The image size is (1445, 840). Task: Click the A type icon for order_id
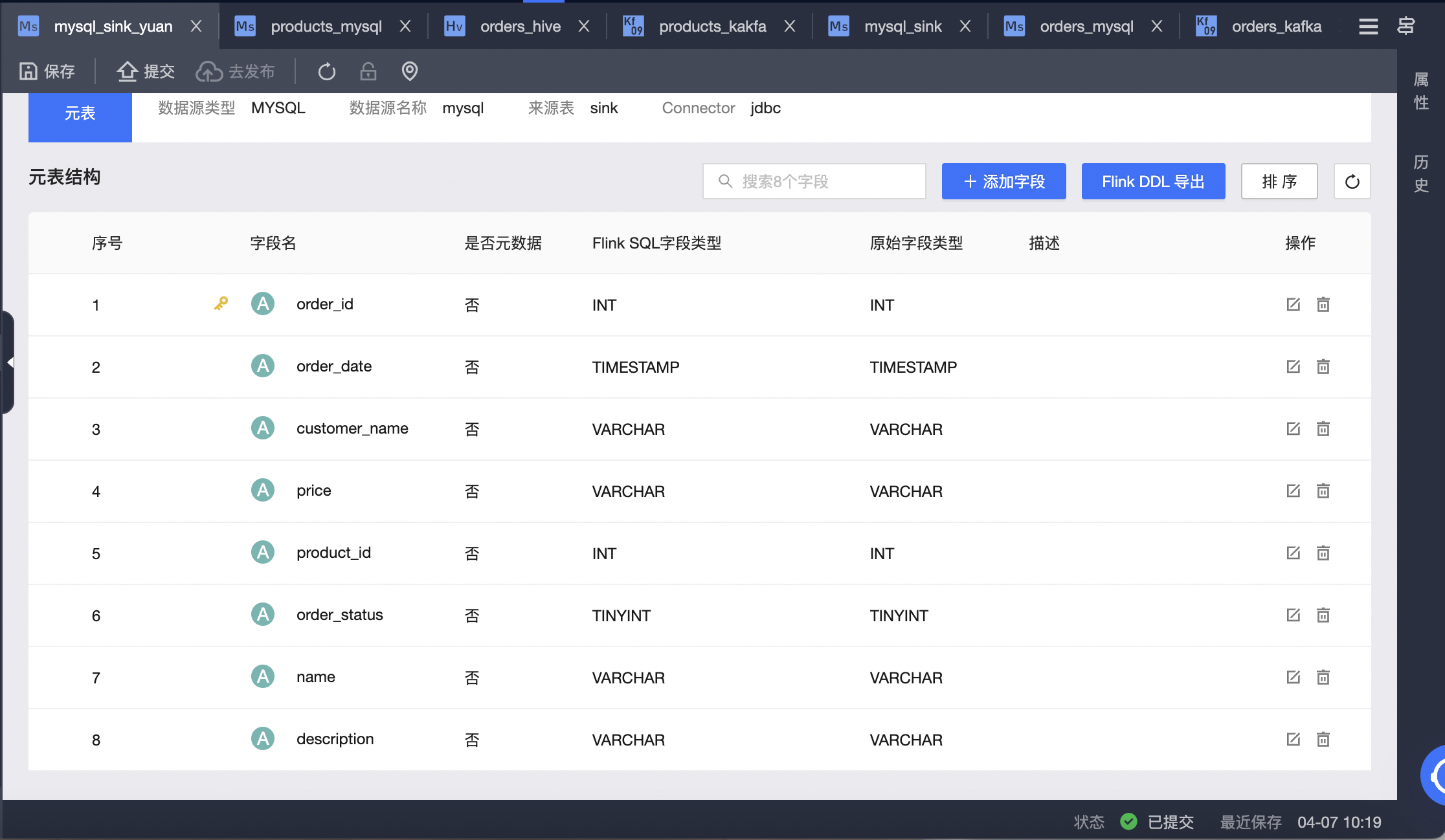click(263, 304)
